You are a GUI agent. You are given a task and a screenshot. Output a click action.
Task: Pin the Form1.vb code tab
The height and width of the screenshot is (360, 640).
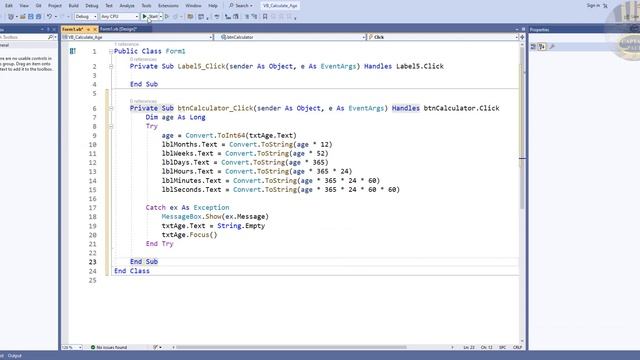coord(88,29)
